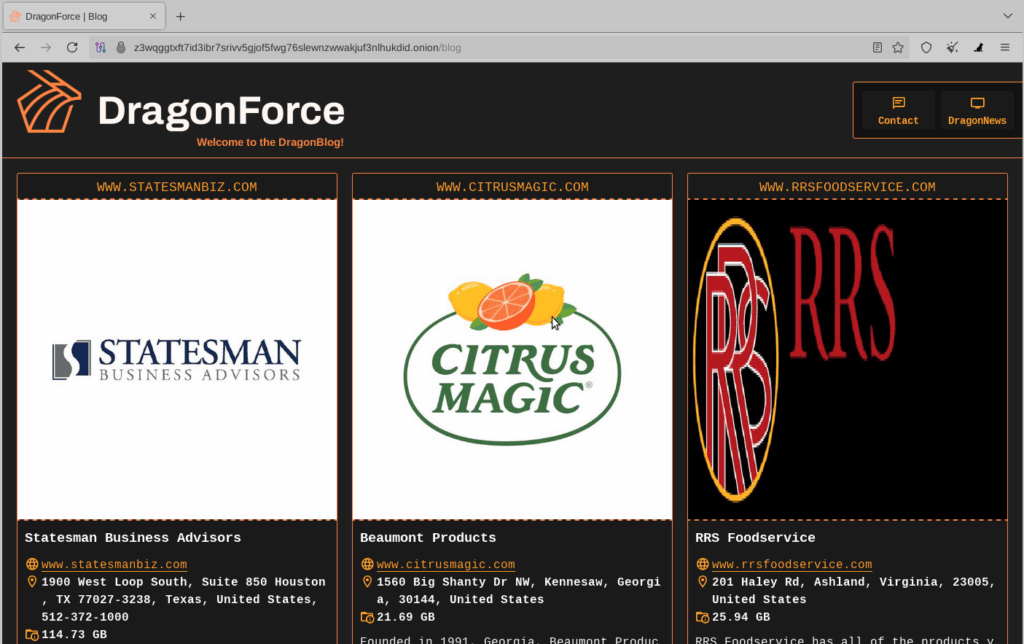Click folder icon beside 21.69 GB

367,617
